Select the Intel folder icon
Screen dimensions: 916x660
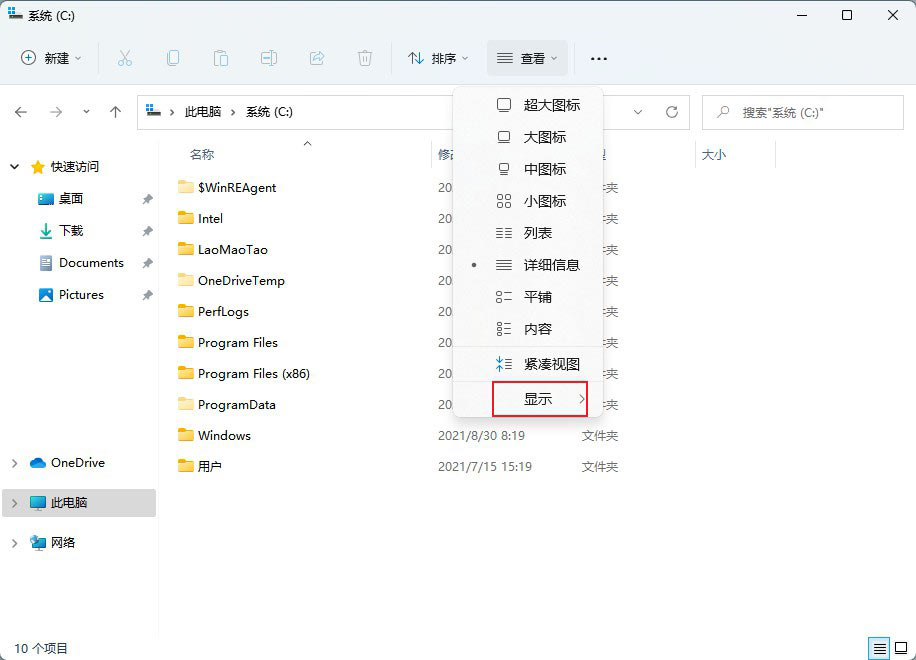(186, 218)
